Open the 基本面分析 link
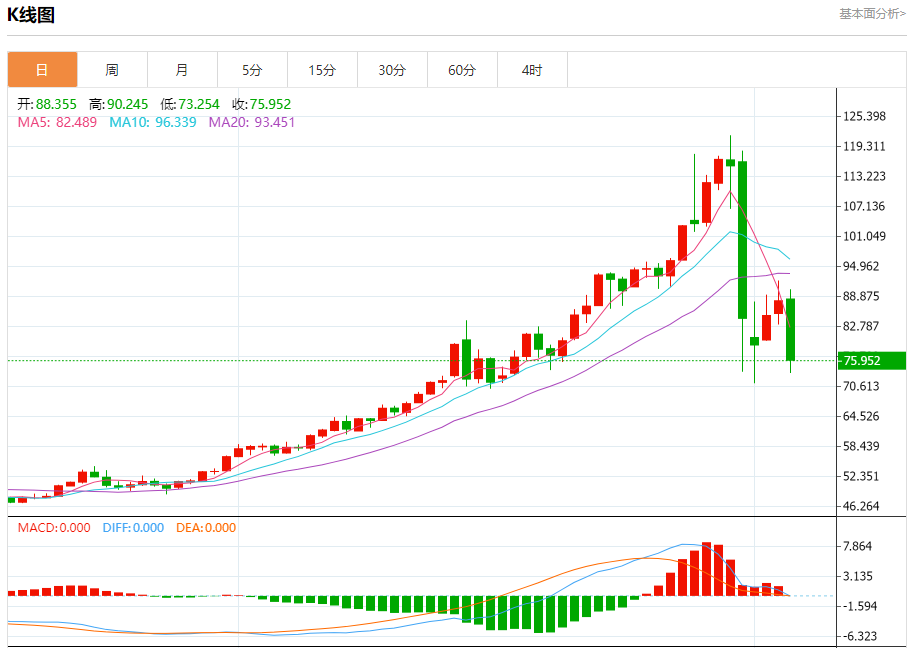 click(871, 14)
